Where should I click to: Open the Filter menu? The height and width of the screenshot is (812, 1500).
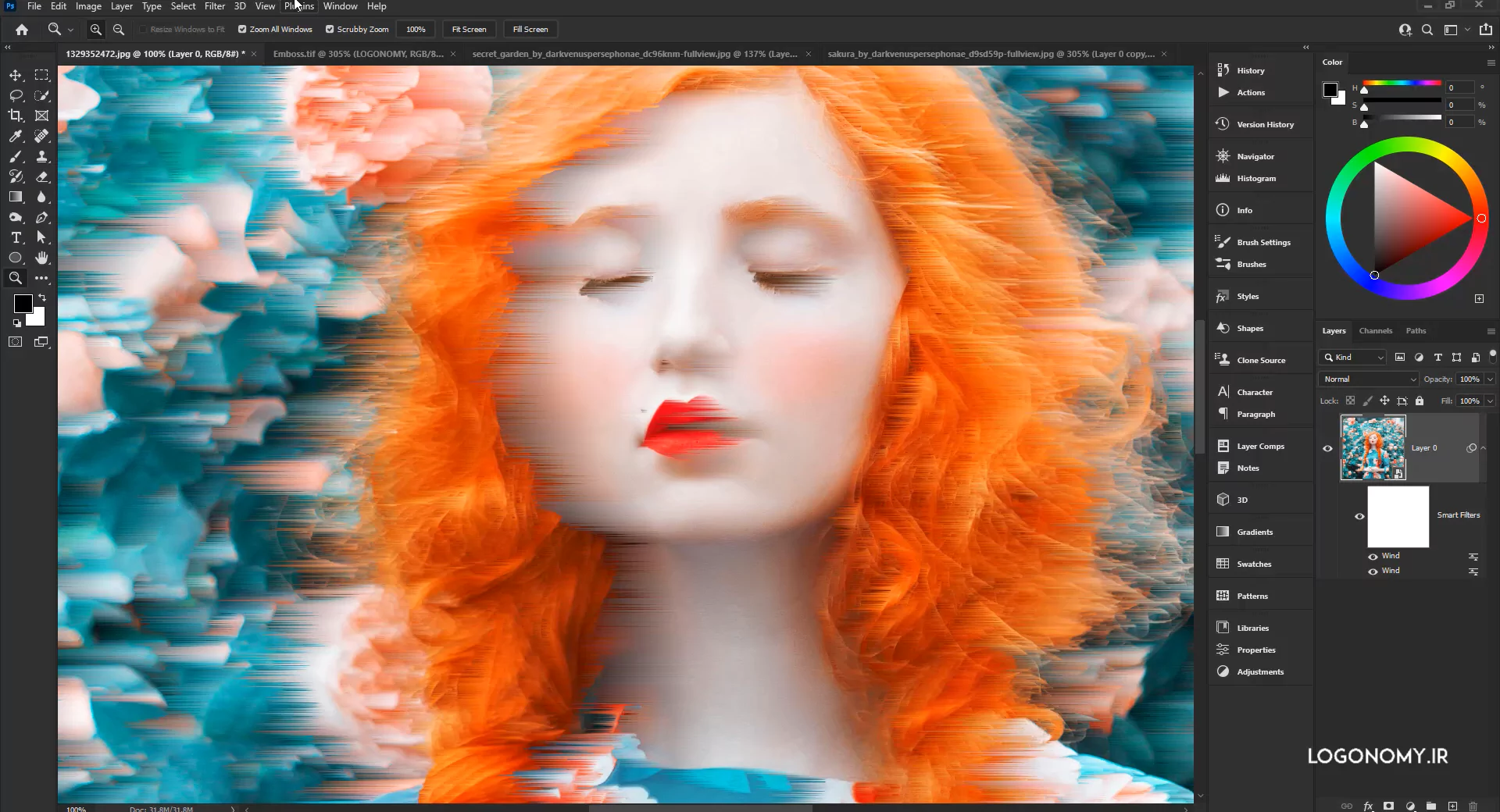215,6
